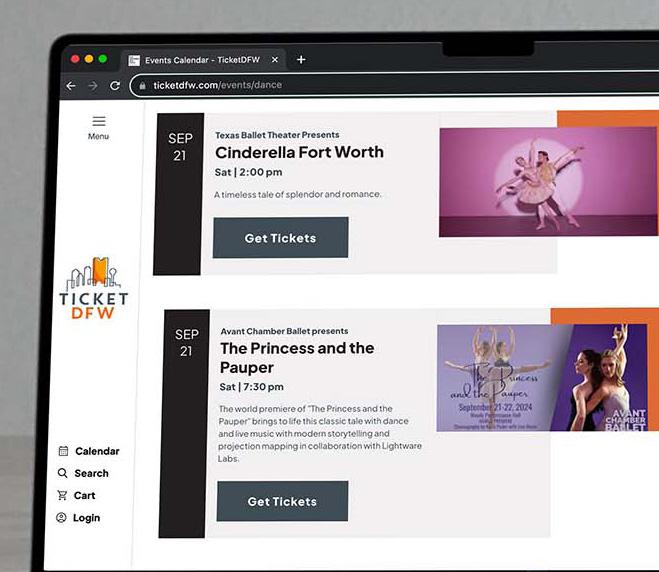Get Tickets for Cinderella Fort Worth
Screen dimensions: 659x572
click(280, 237)
